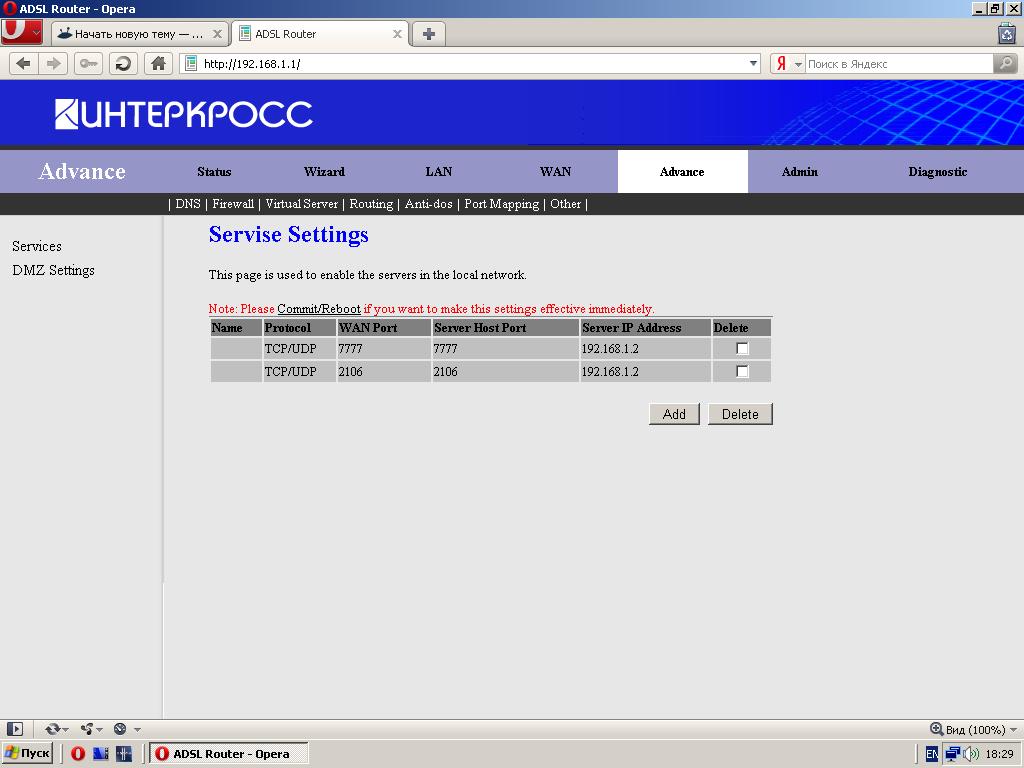Click the Add button

(674, 414)
